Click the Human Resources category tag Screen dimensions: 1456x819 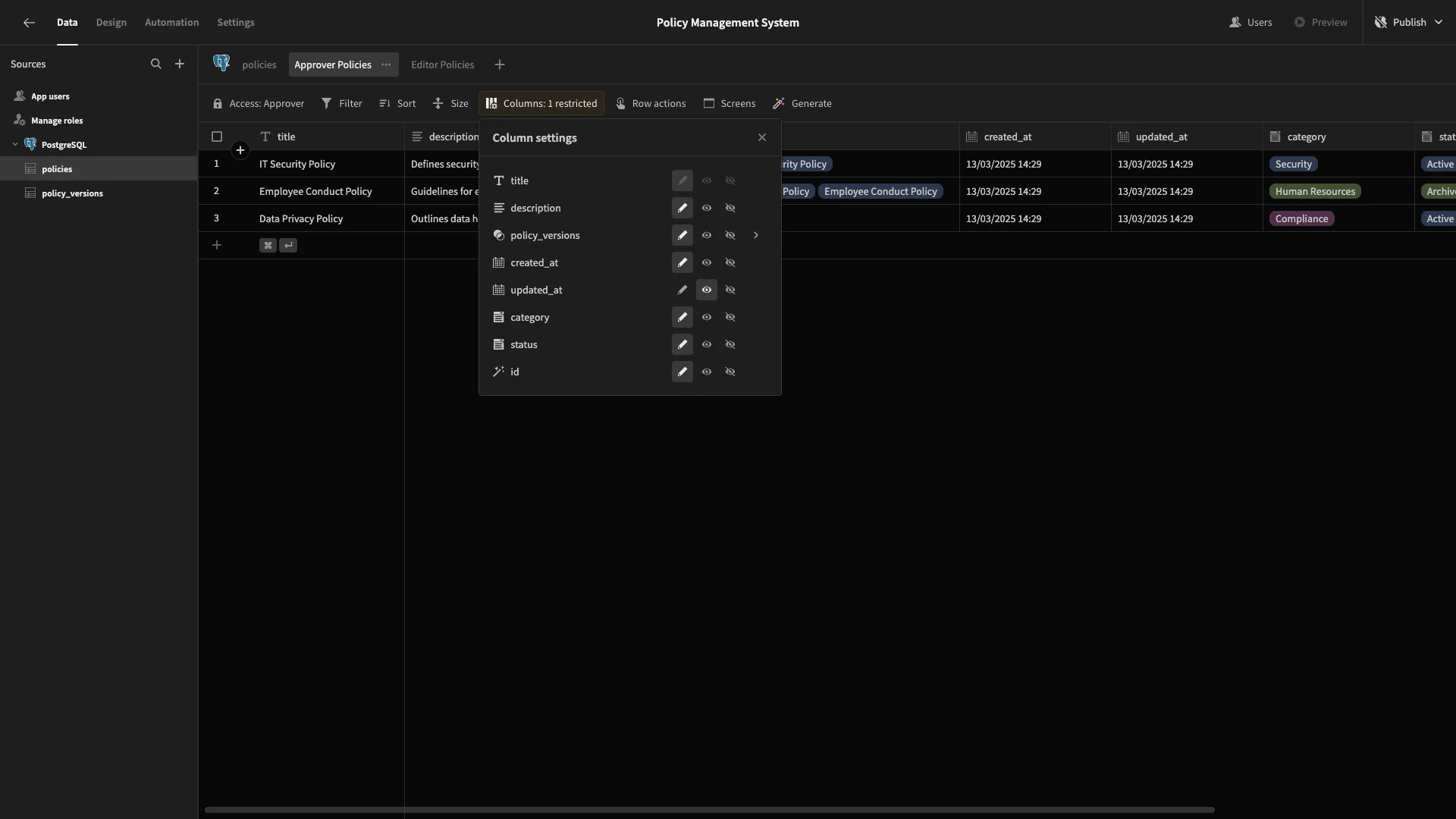tap(1315, 192)
